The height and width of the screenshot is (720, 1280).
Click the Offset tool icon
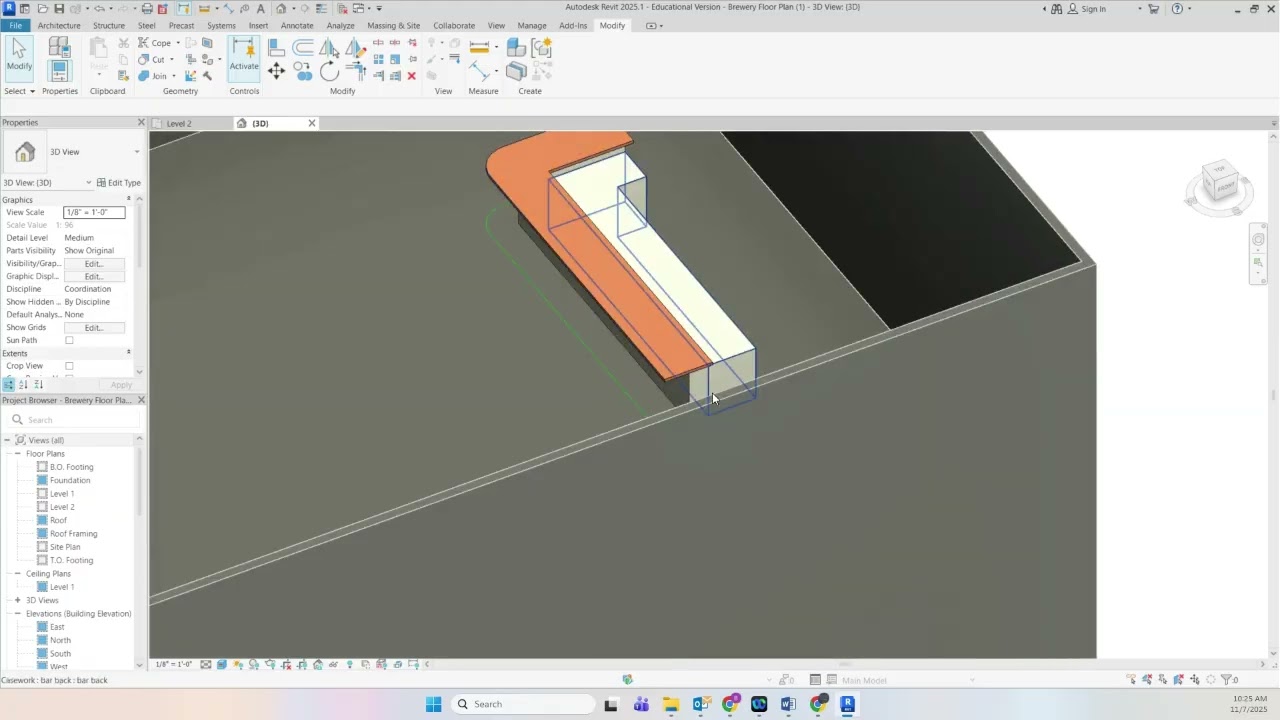303,47
